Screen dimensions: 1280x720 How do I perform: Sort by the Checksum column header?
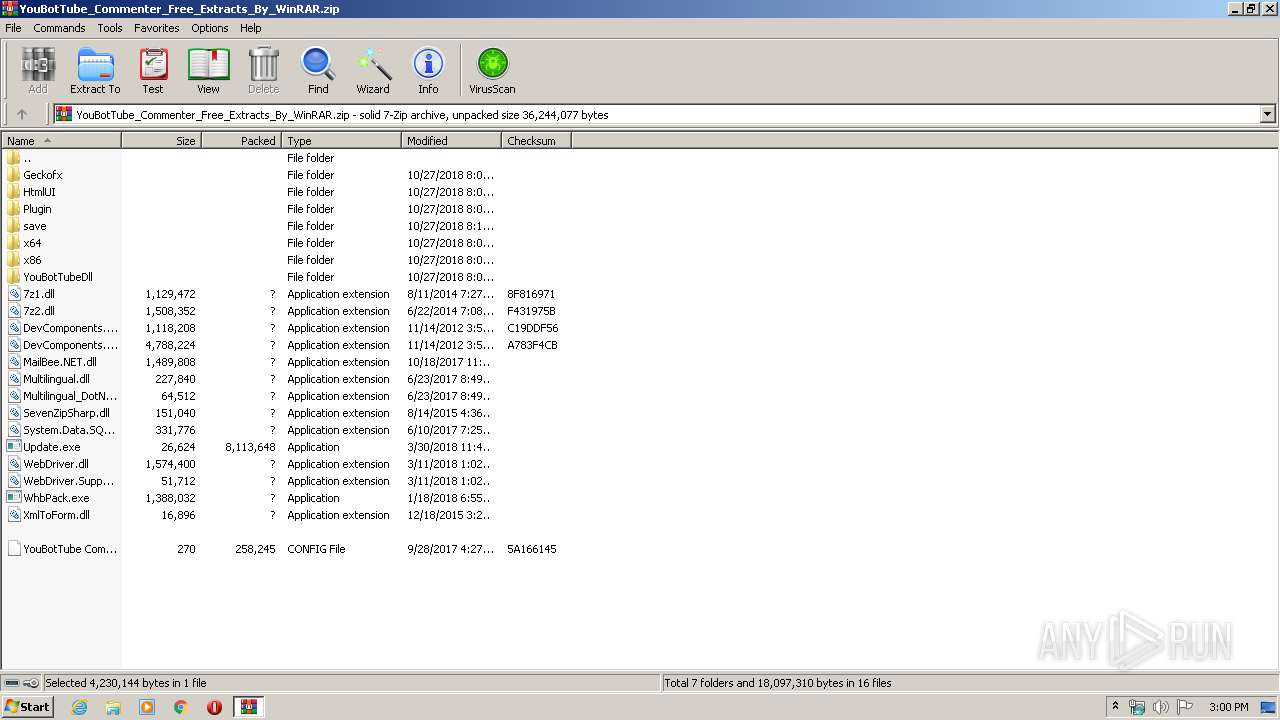(x=537, y=141)
